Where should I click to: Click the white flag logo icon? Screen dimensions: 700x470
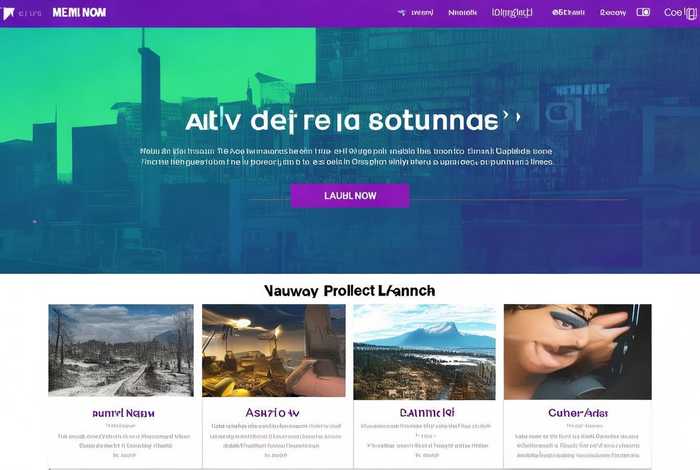coord(8,13)
